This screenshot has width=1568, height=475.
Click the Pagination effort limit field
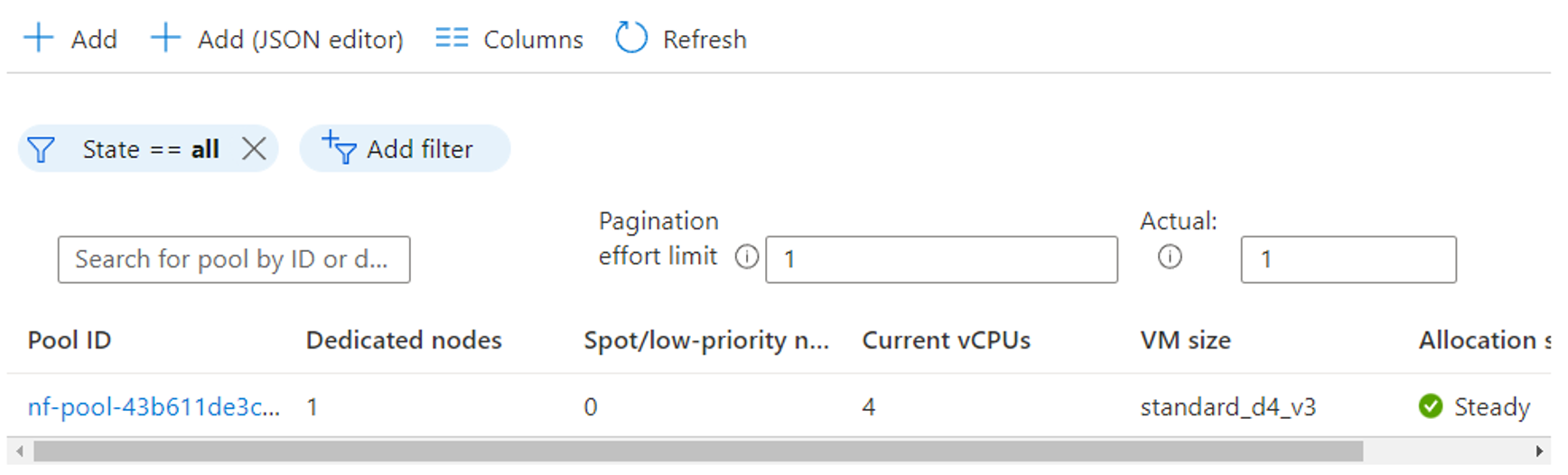941,260
